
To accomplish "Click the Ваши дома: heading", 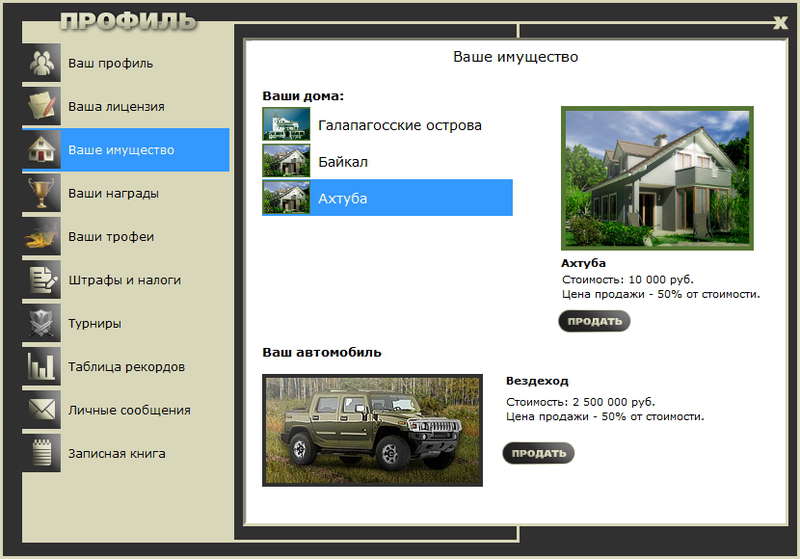I will (303, 96).
